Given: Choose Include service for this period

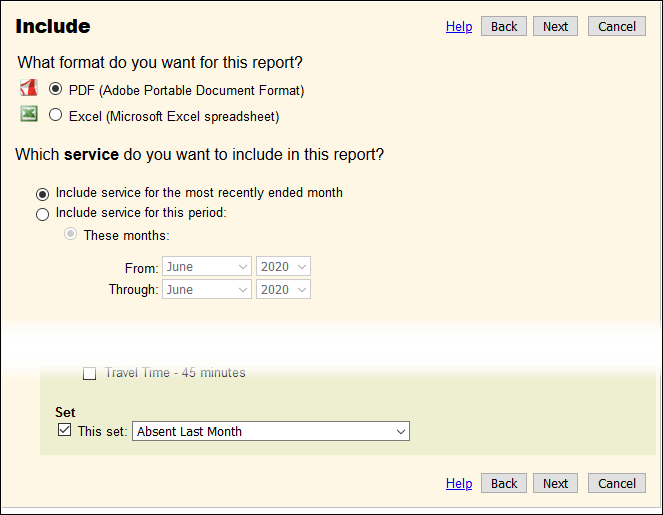Looking at the screenshot, I should pos(42,214).
